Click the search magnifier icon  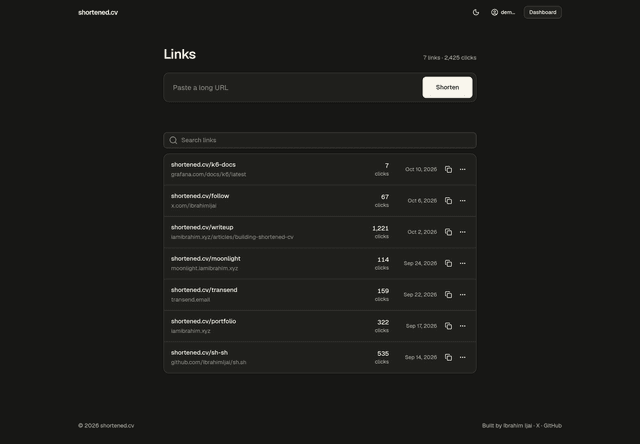[x=173, y=140]
